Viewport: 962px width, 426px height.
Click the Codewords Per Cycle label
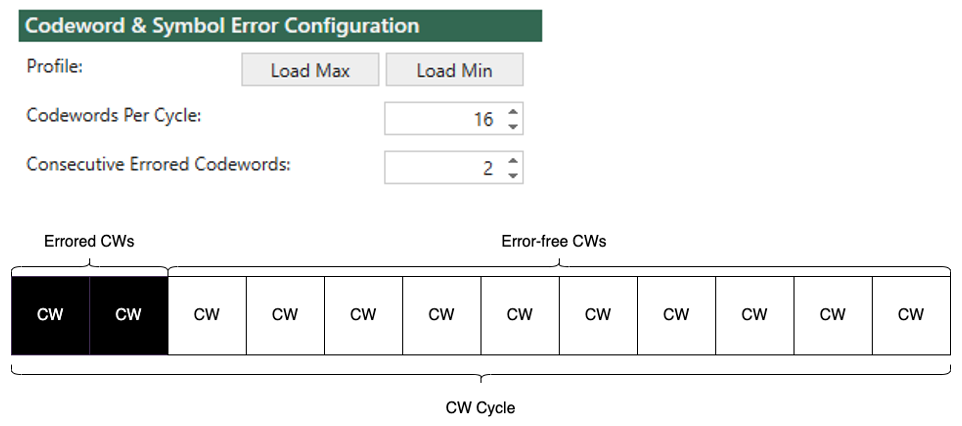click(x=114, y=115)
